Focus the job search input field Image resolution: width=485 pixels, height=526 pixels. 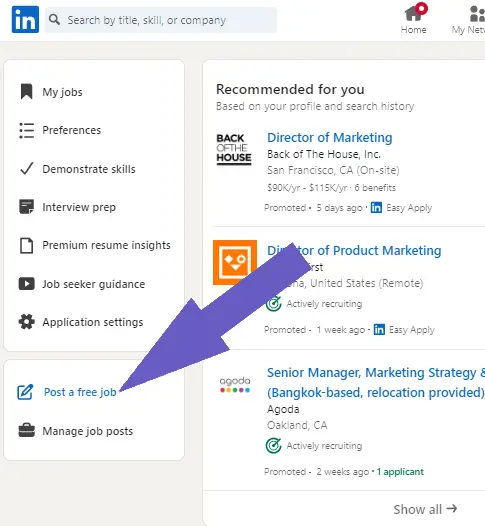click(161, 20)
